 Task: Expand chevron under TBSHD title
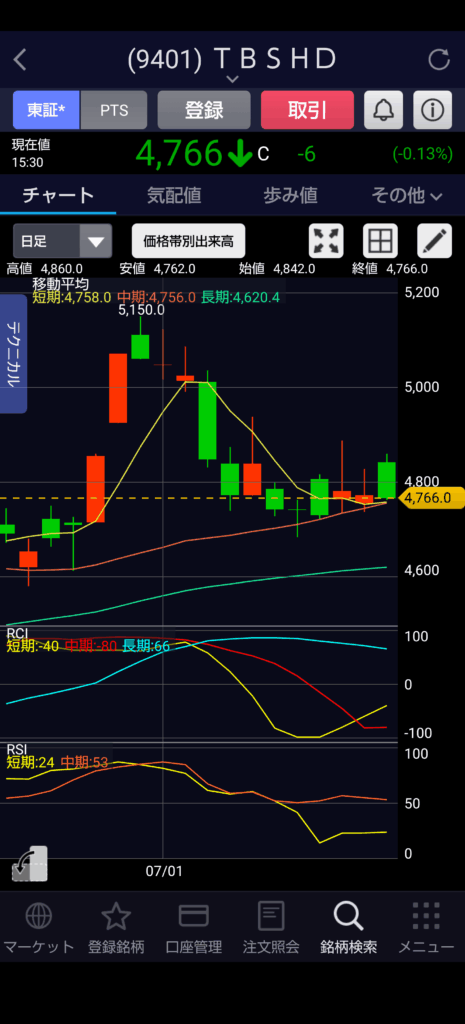click(x=232, y=79)
